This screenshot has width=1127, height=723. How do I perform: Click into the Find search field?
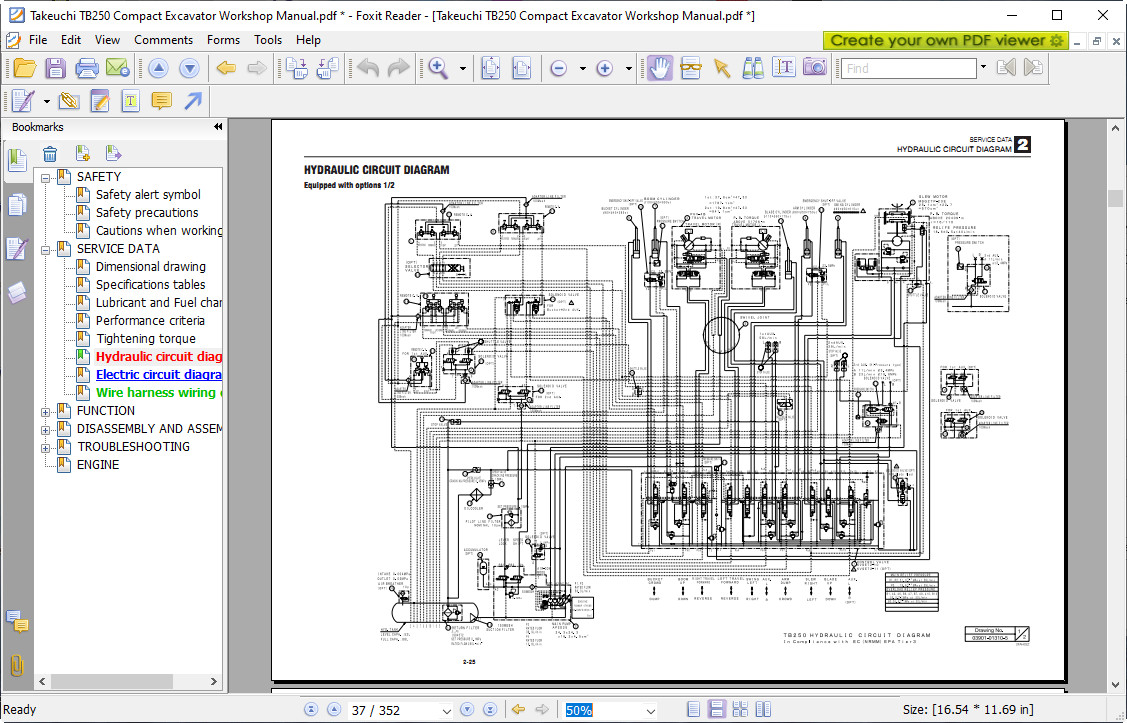[x=908, y=68]
